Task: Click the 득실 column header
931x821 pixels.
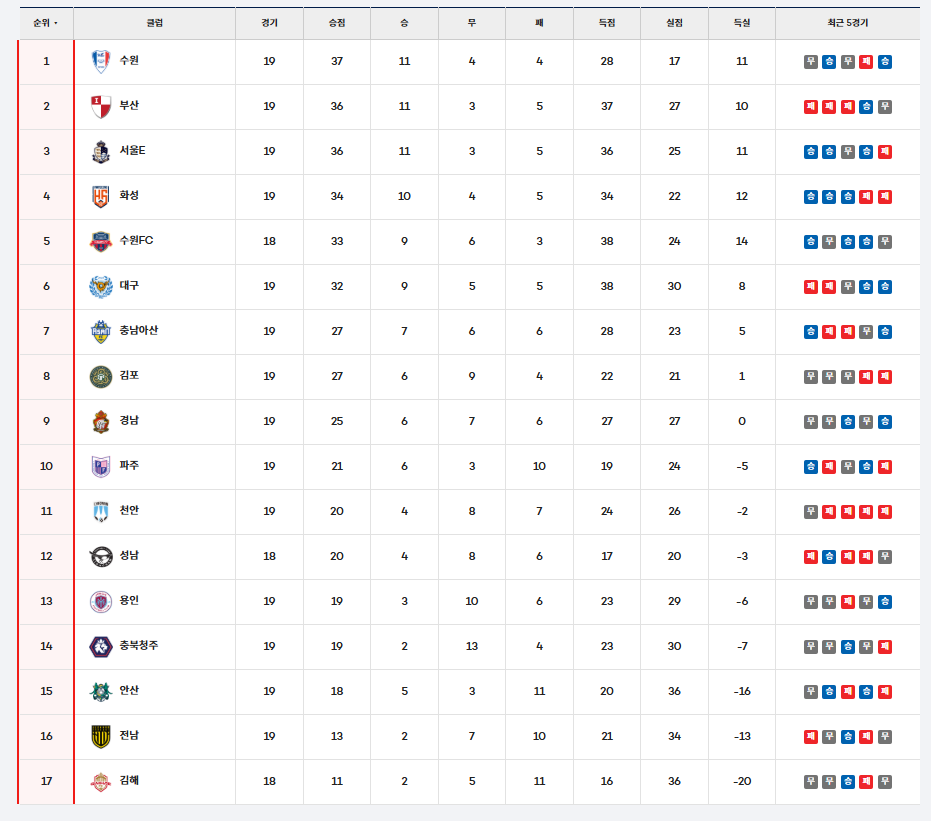Action: (x=742, y=23)
